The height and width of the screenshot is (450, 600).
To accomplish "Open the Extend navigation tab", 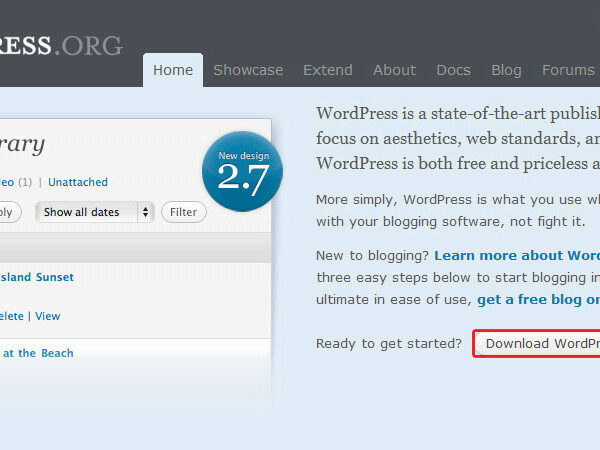I will tap(328, 70).
